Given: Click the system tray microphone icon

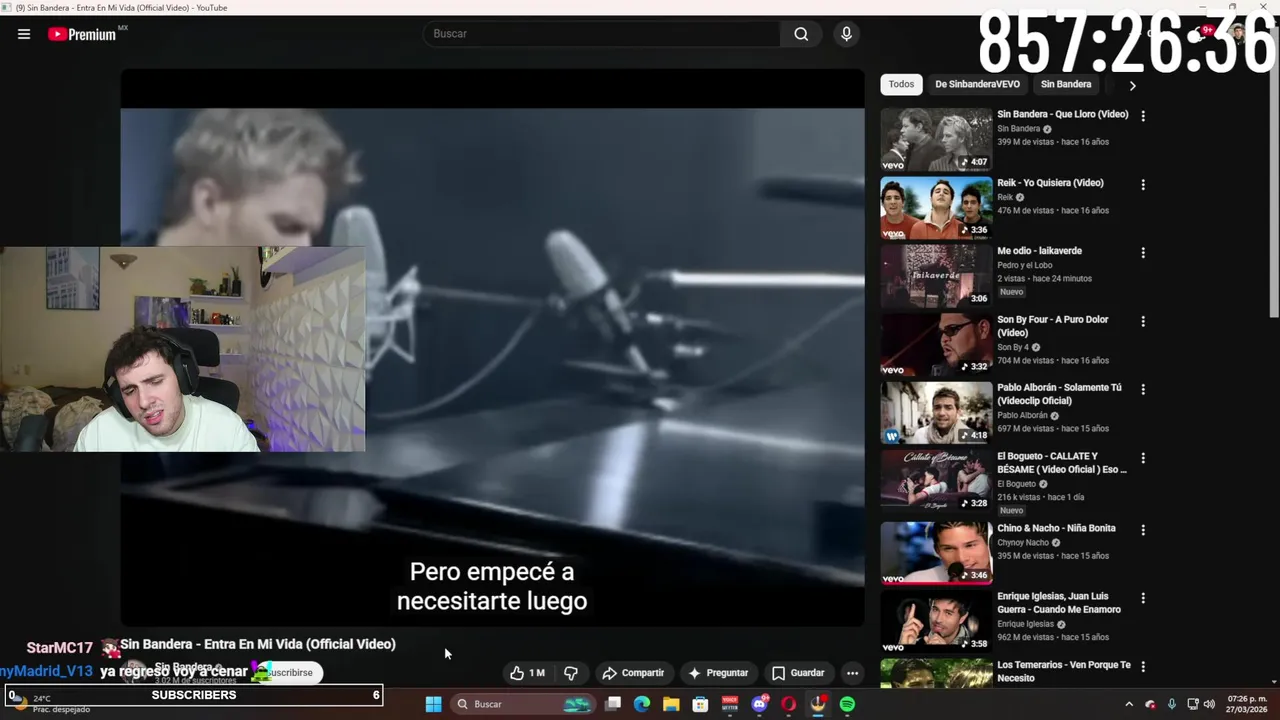Looking at the screenshot, I should [1171, 704].
